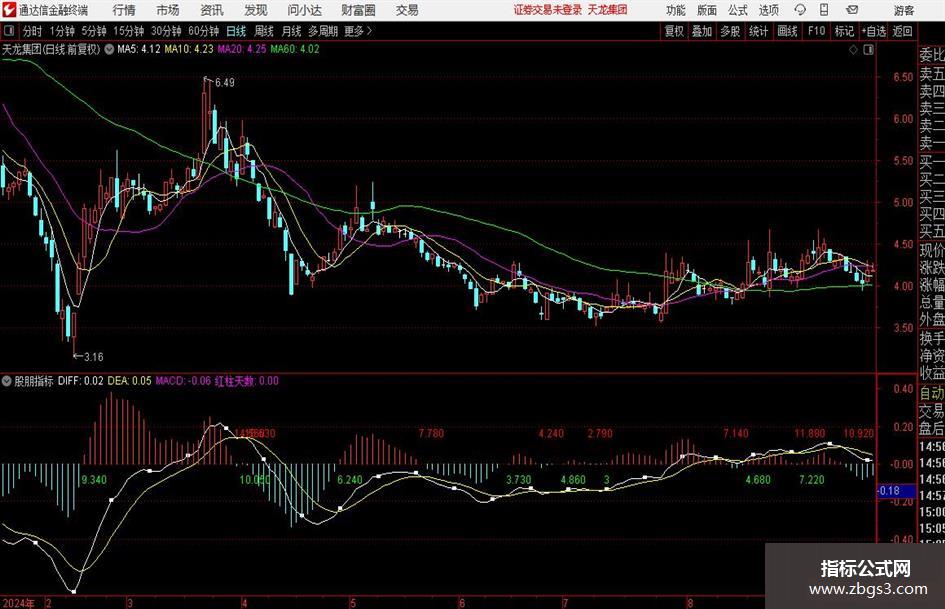Click the 证券交易未登录 status link
Image resolution: width=945 pixels, height=609 pixels.
(548, 10)
